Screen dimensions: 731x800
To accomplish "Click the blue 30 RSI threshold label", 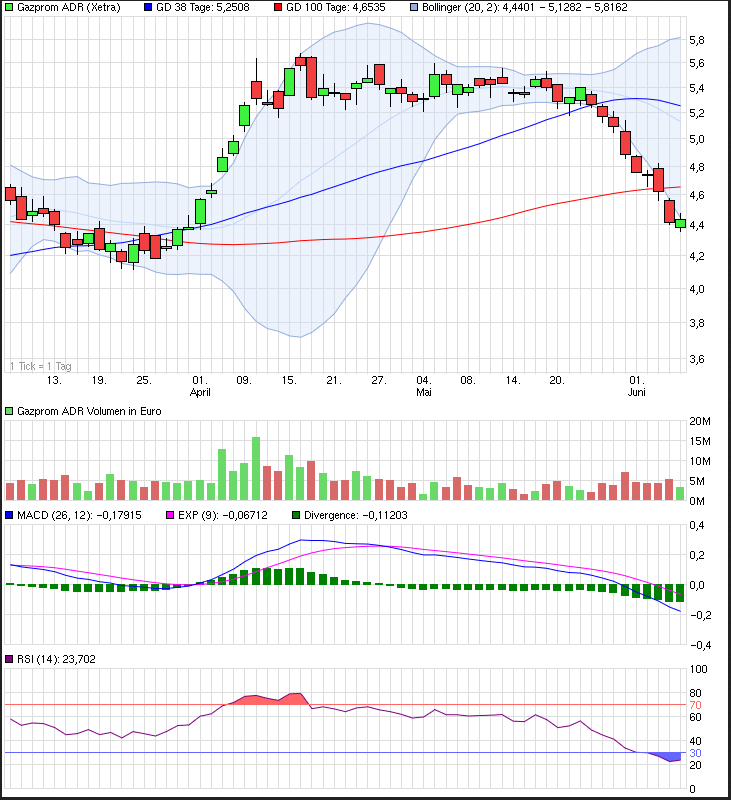I will 695,753.
